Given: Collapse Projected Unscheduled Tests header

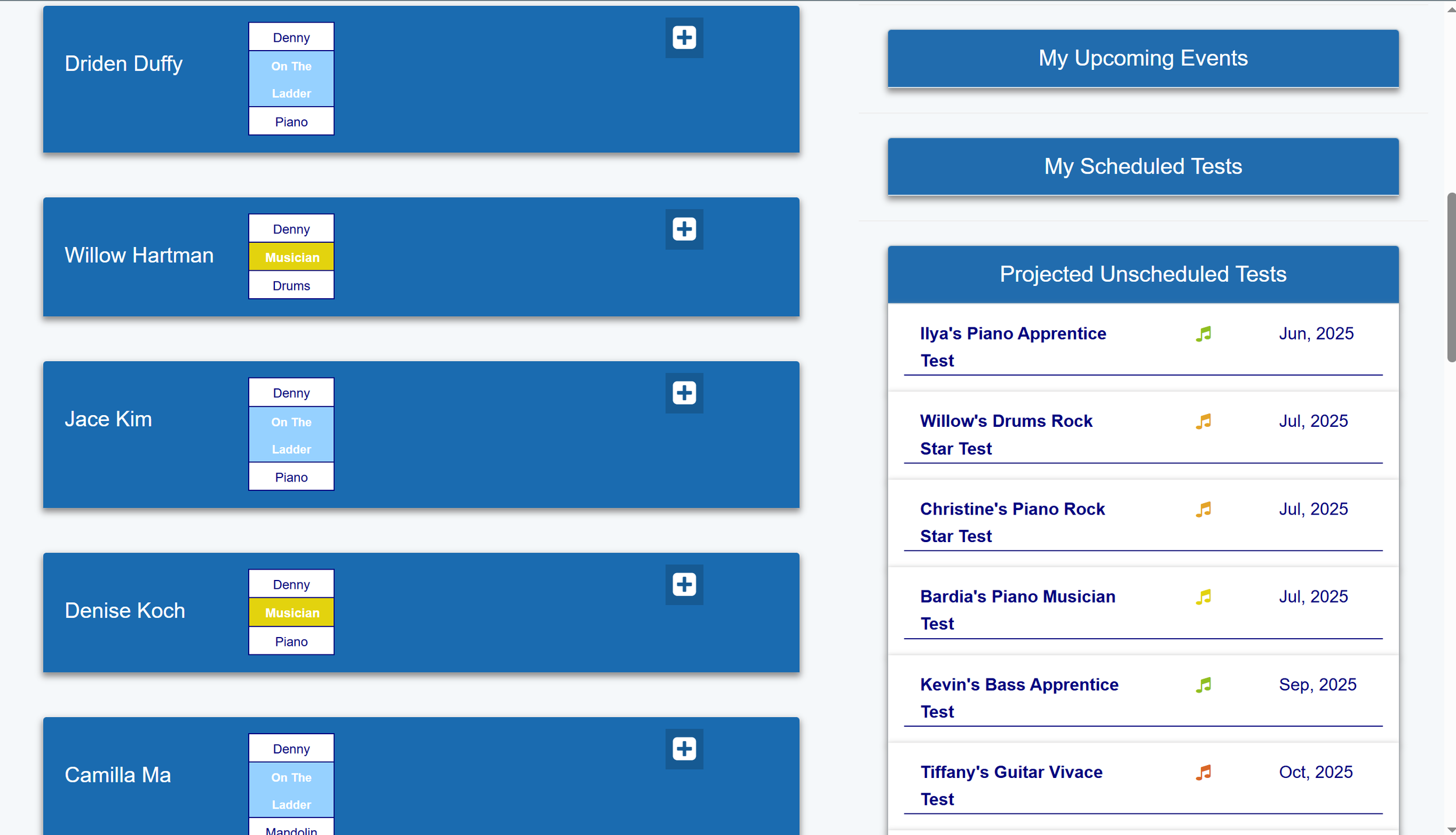Looking at the screenshot, I should (x=1143, y=274).
